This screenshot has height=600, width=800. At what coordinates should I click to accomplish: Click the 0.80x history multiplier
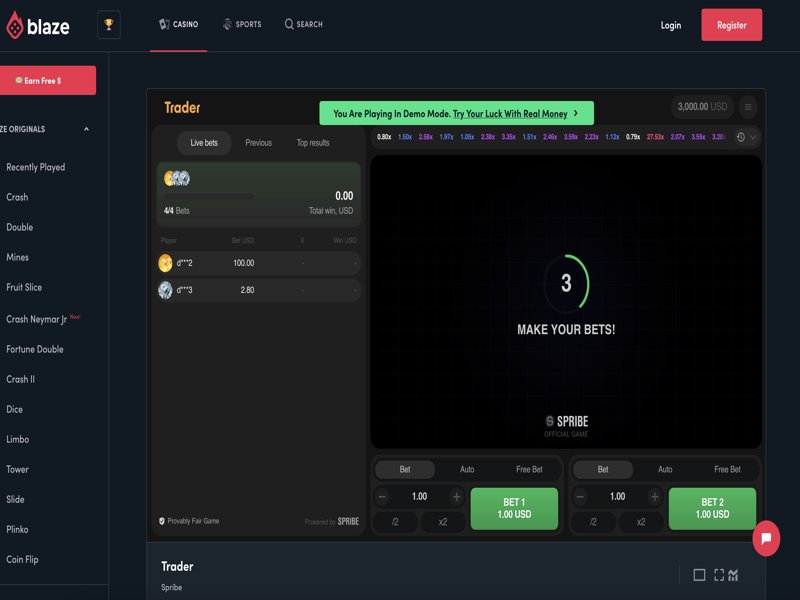pos(384,137)
